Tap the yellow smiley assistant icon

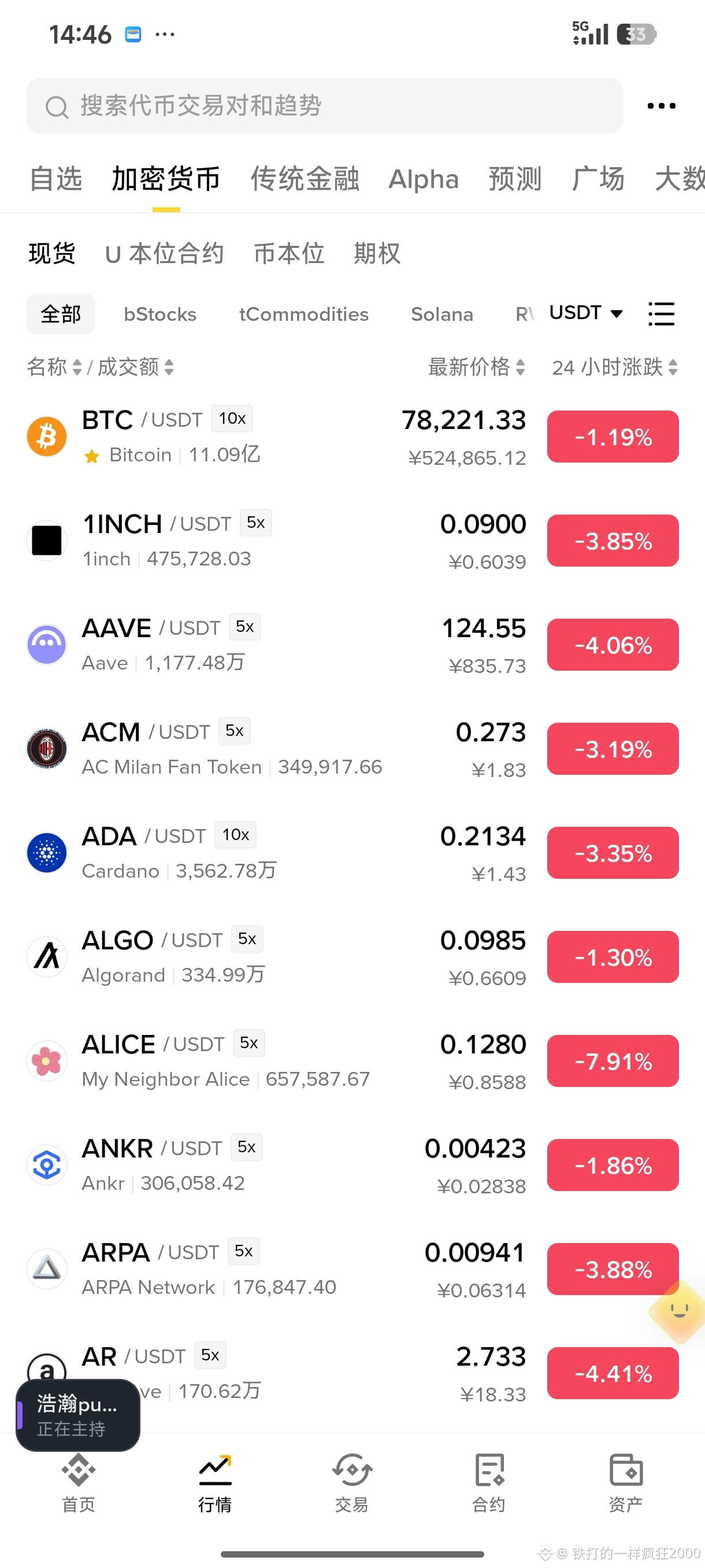pos(679,1311)
